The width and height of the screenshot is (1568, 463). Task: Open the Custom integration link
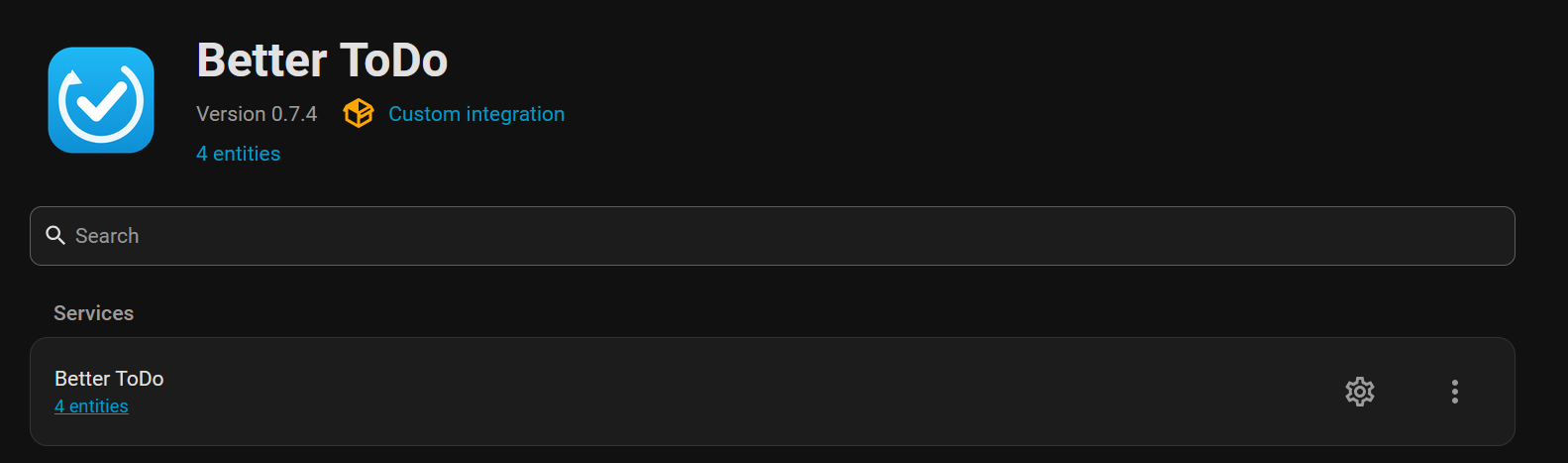pyautogui.click(x=476, y=114)
